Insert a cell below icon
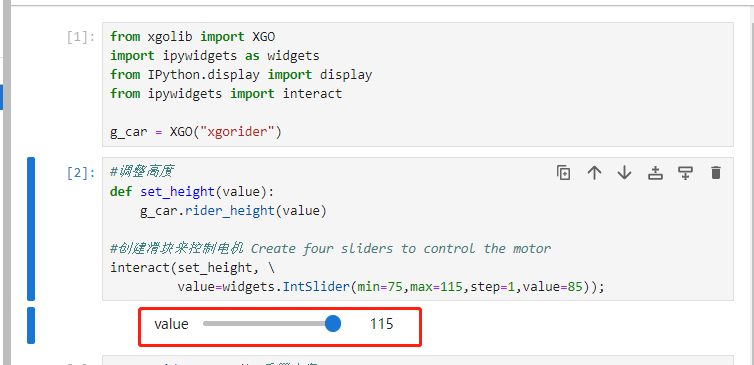 685,173
